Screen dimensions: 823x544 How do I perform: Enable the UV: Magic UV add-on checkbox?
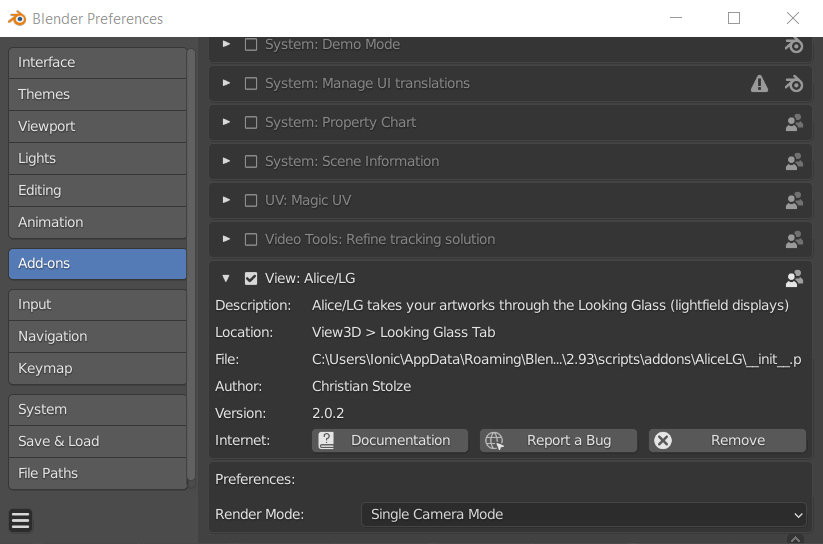251,201
